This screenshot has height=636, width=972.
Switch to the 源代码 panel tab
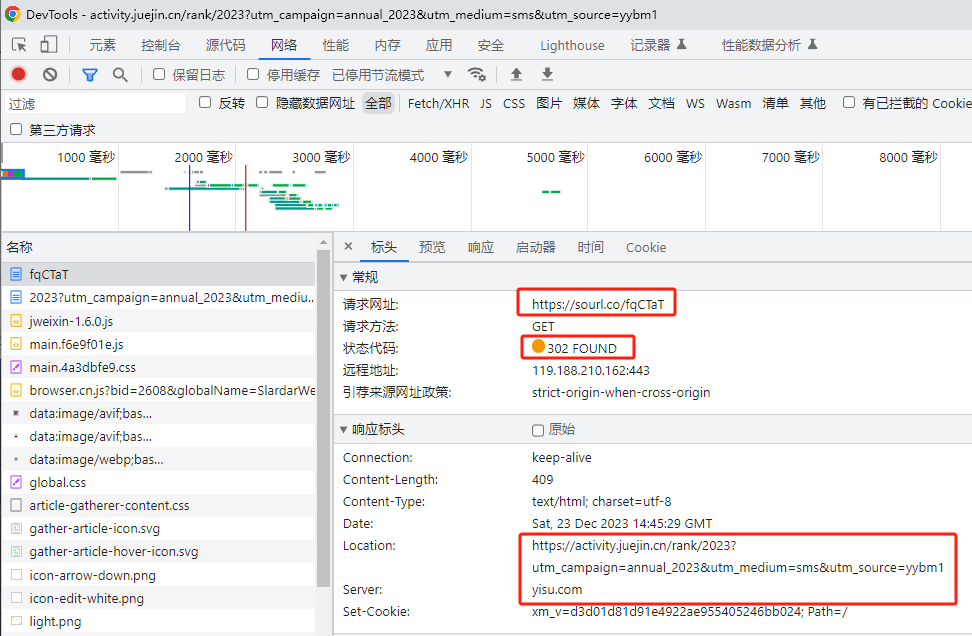pos(226,45)
